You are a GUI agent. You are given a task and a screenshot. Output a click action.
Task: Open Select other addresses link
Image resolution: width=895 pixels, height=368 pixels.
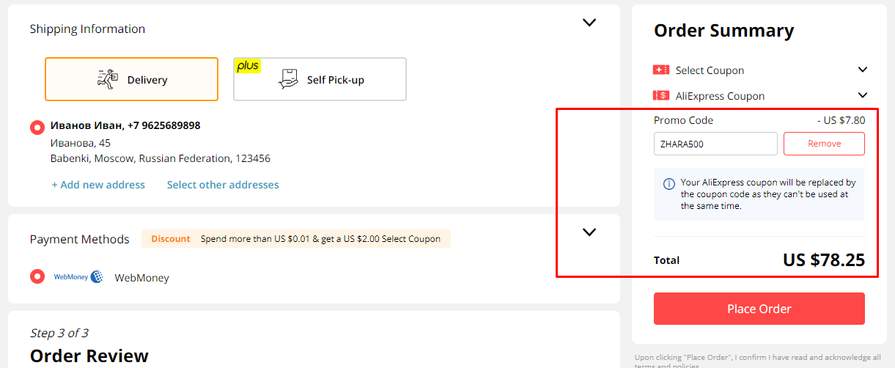(223, 185)
